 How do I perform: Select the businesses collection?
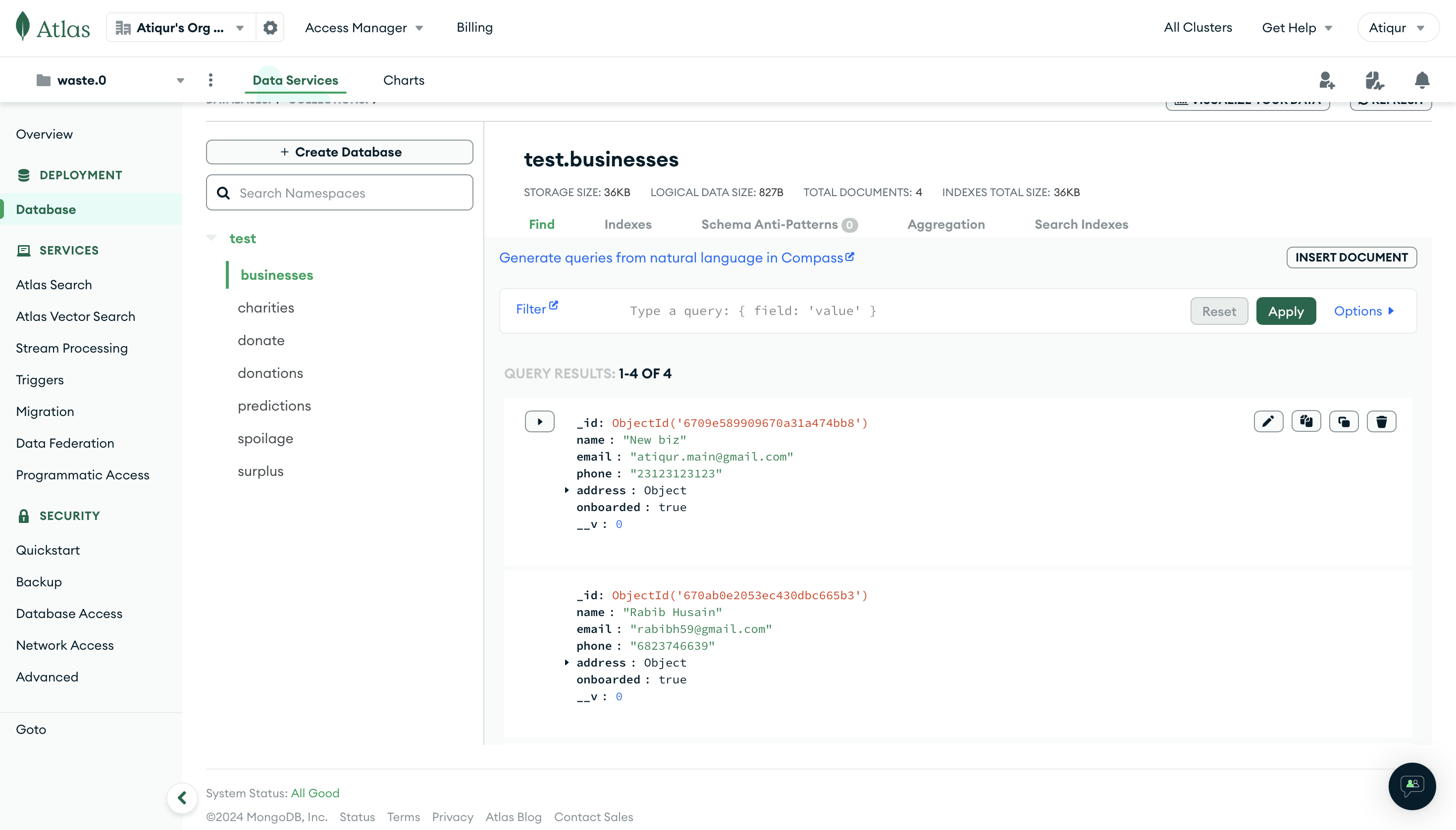[276, 275]
